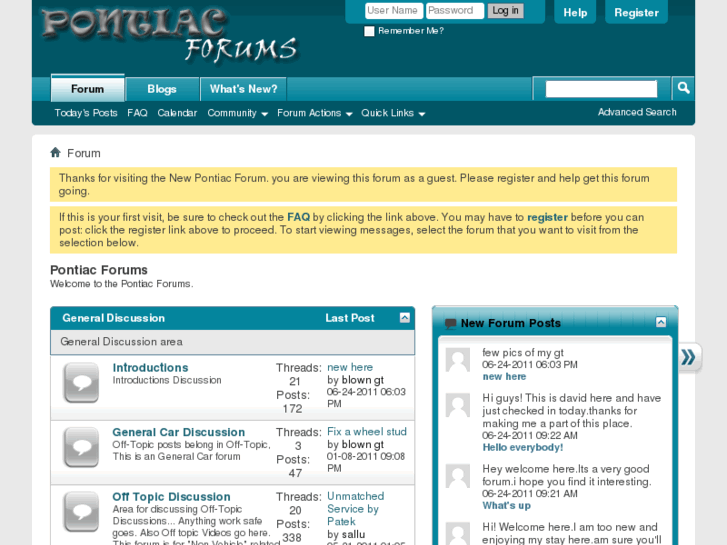Click the double-arrow sidebar collapse icon
Image resolution: width=727 pixels, height=545 pixels.
(x=689, y=357)
